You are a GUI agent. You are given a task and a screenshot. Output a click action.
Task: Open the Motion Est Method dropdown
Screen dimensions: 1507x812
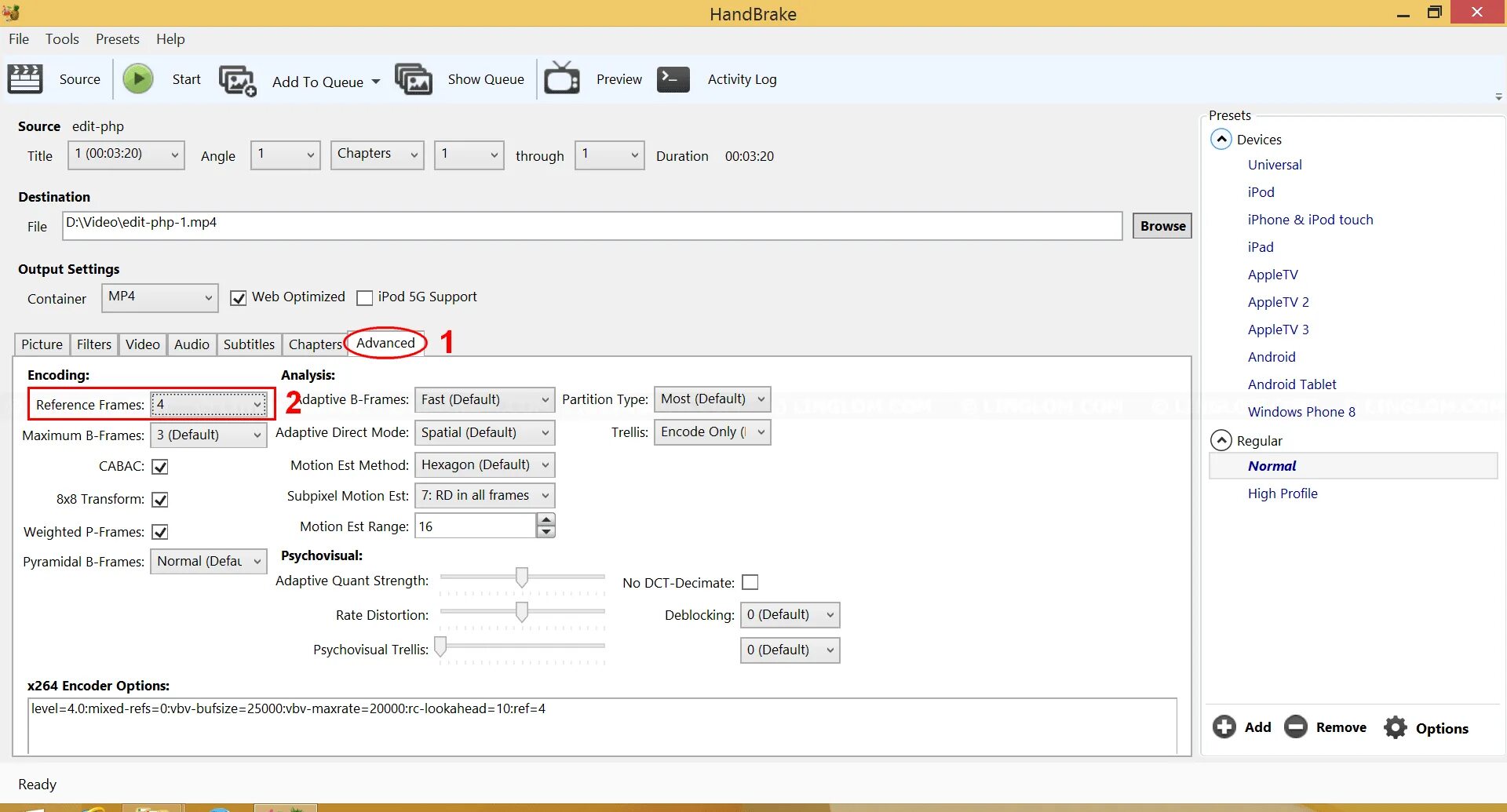[x=484, y=465]
